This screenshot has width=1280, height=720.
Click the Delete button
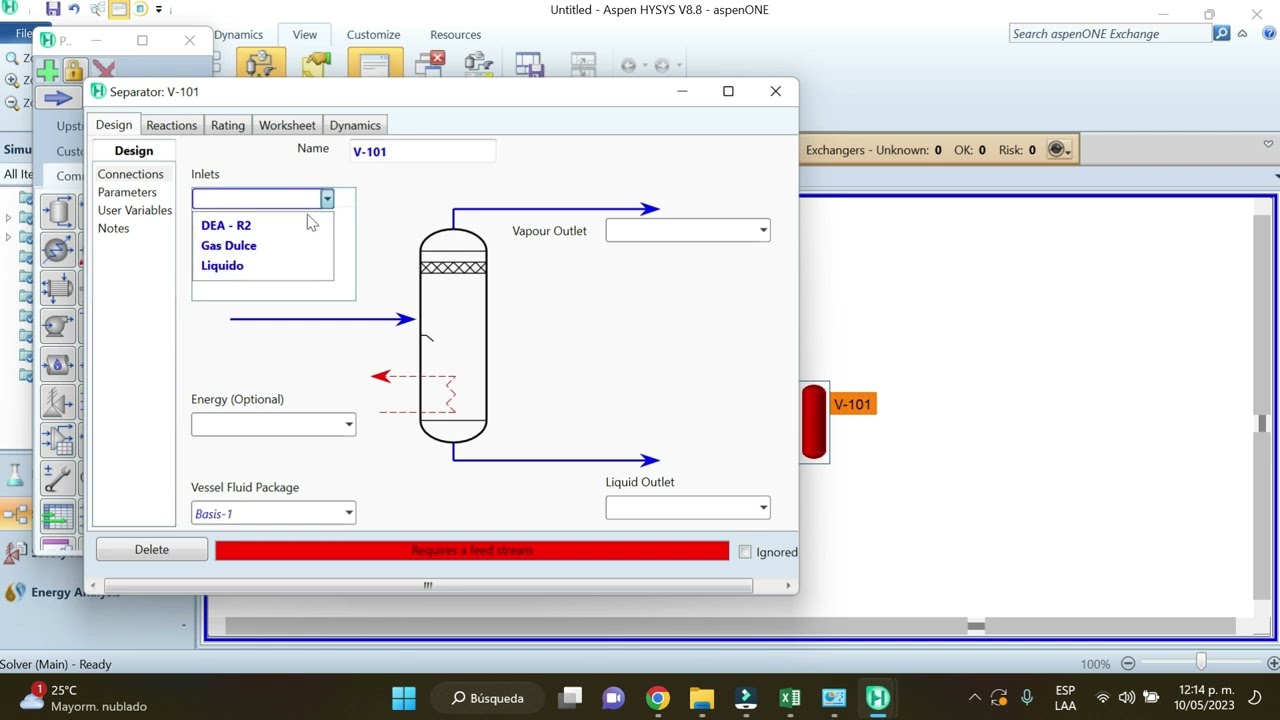(x=152, y=550)
